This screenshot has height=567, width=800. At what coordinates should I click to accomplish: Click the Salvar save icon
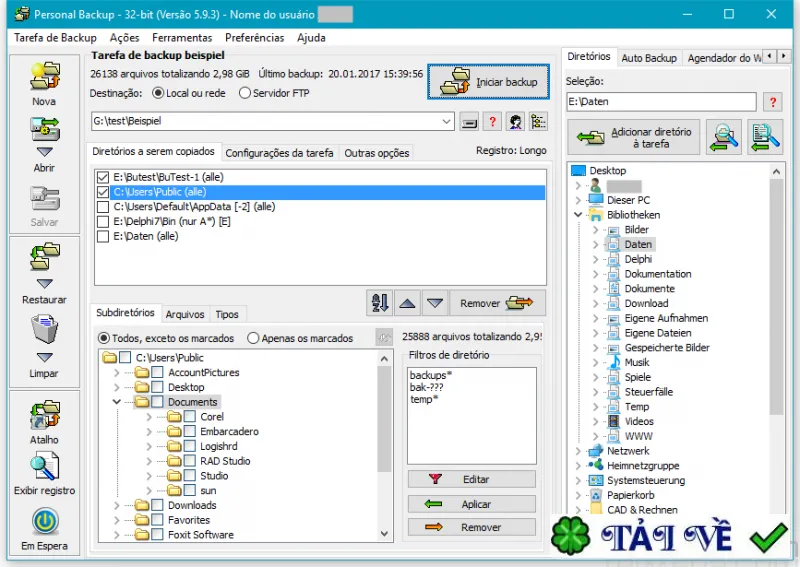[x=44, y=199]
